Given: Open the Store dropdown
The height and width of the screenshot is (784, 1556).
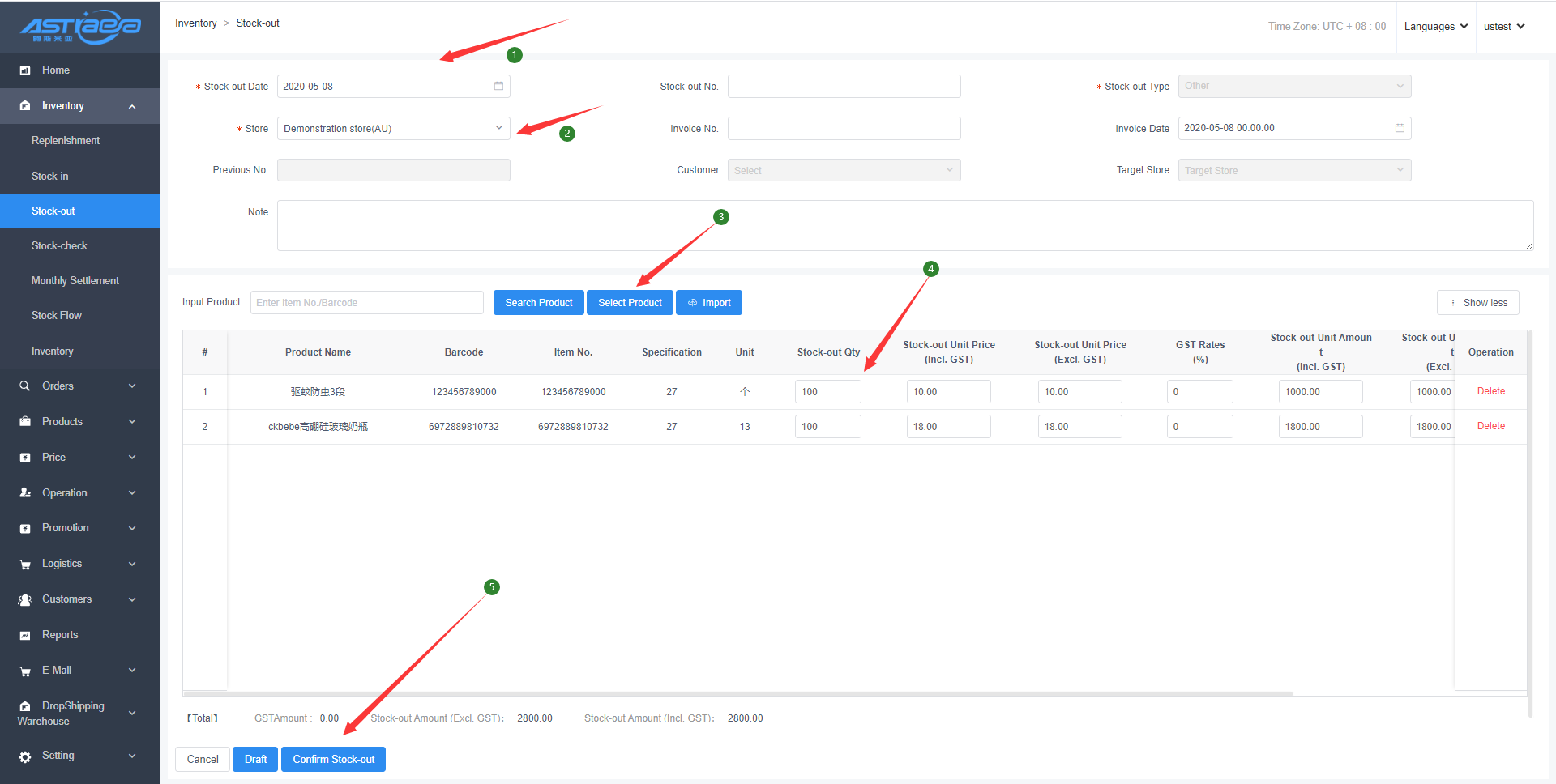Looking at the screenshot, I should (x=393, y=129).
